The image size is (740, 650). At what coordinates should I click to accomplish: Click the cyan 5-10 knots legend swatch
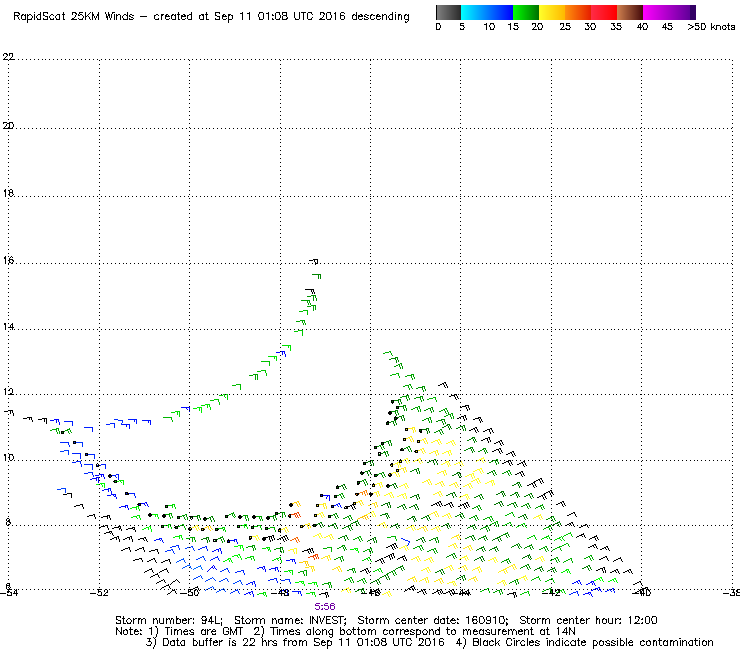(x=474, y=12)
